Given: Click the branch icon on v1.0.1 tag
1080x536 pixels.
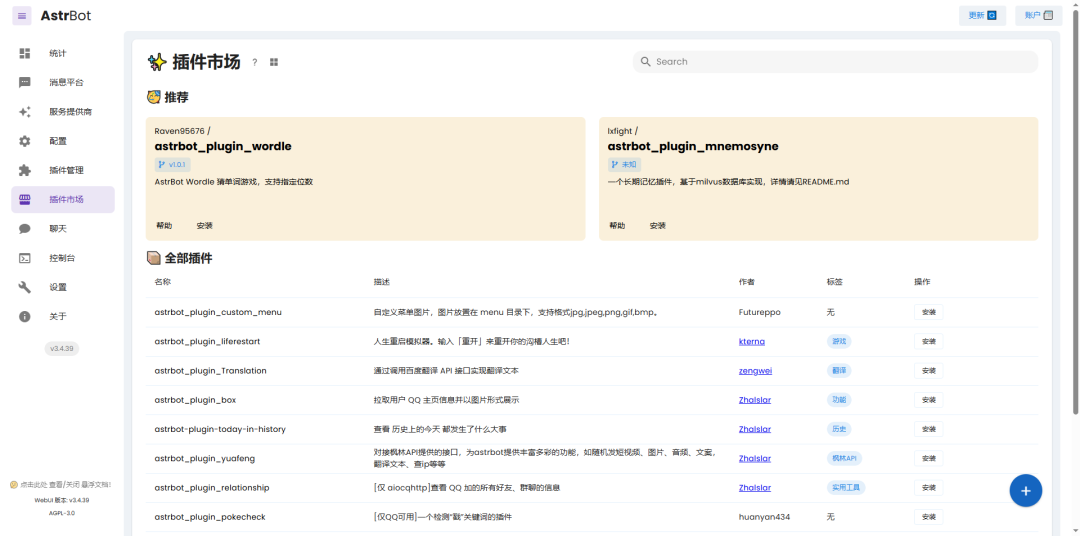Looking at the screenshot, I should pyautogui.click(x=162, y=165).
